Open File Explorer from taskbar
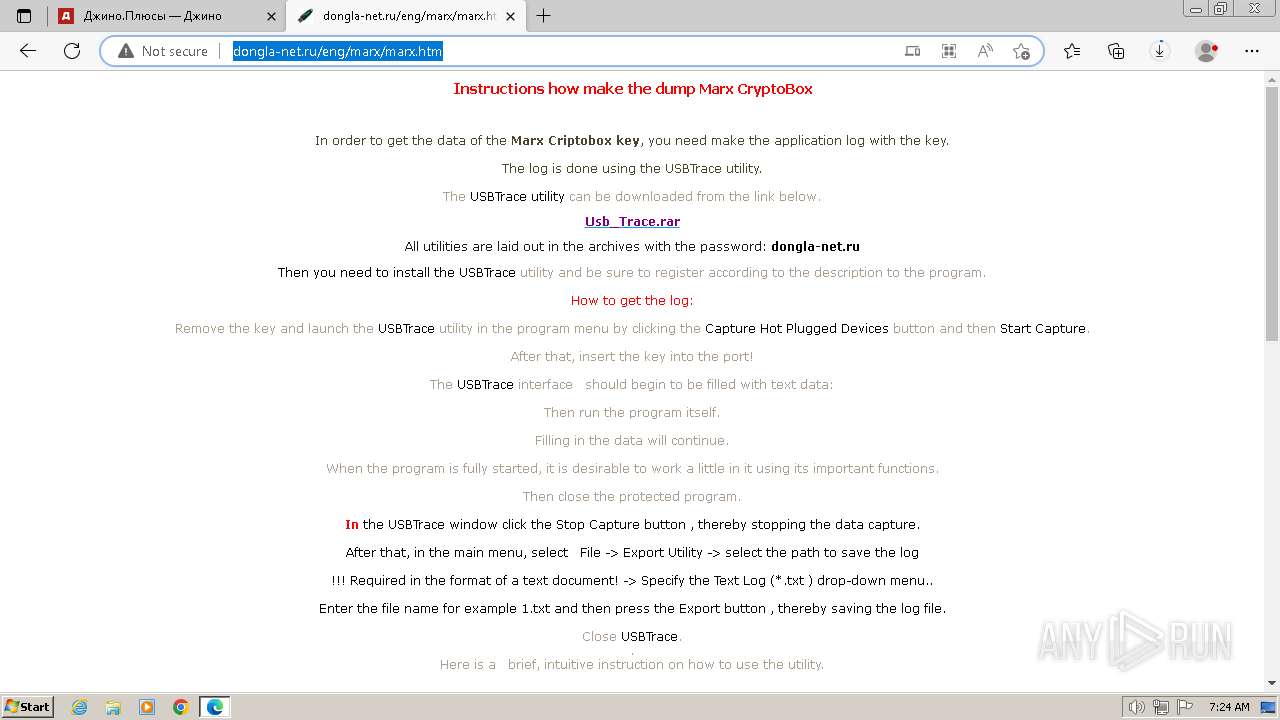The width and height of the screenshot is (1280, 720). (x=113, y=707)
